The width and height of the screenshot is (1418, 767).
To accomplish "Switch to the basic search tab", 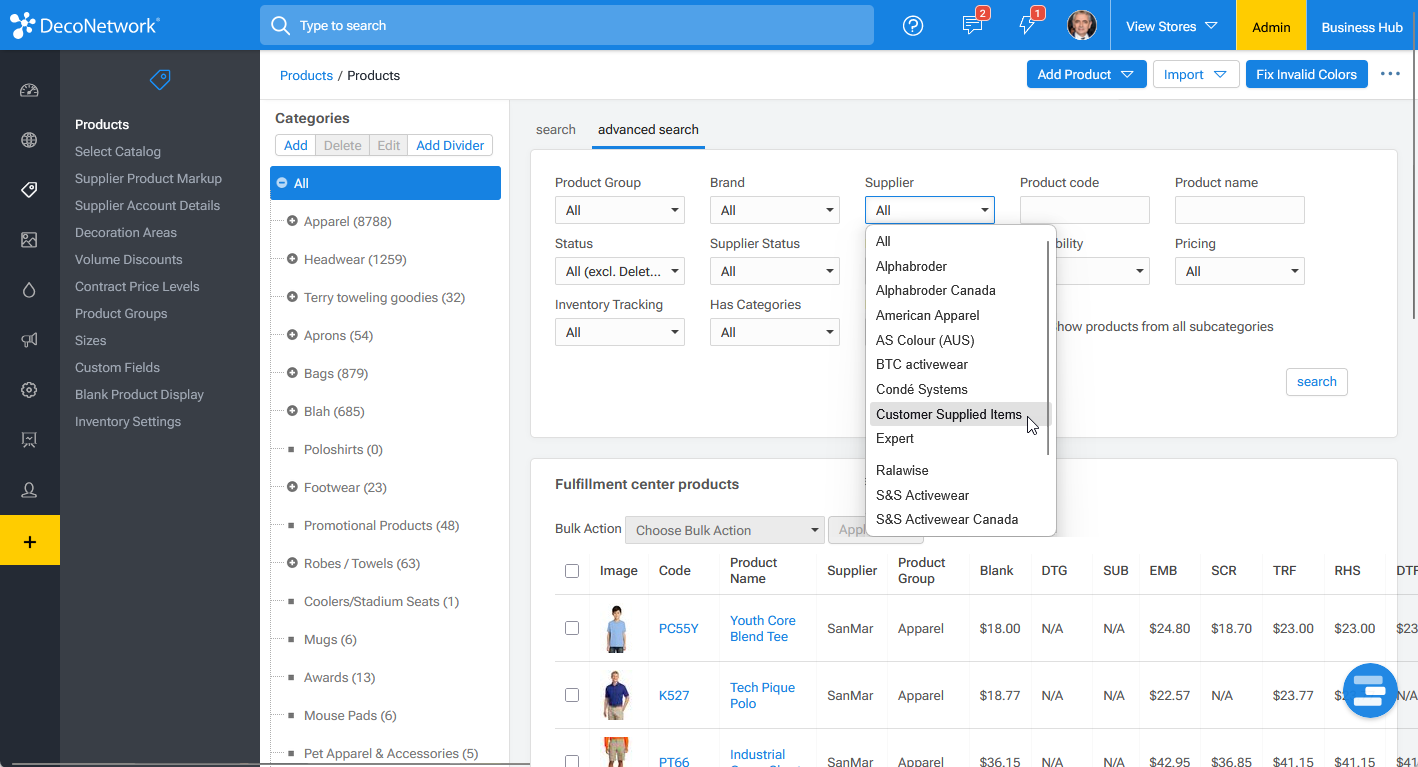I will (555, 130).
